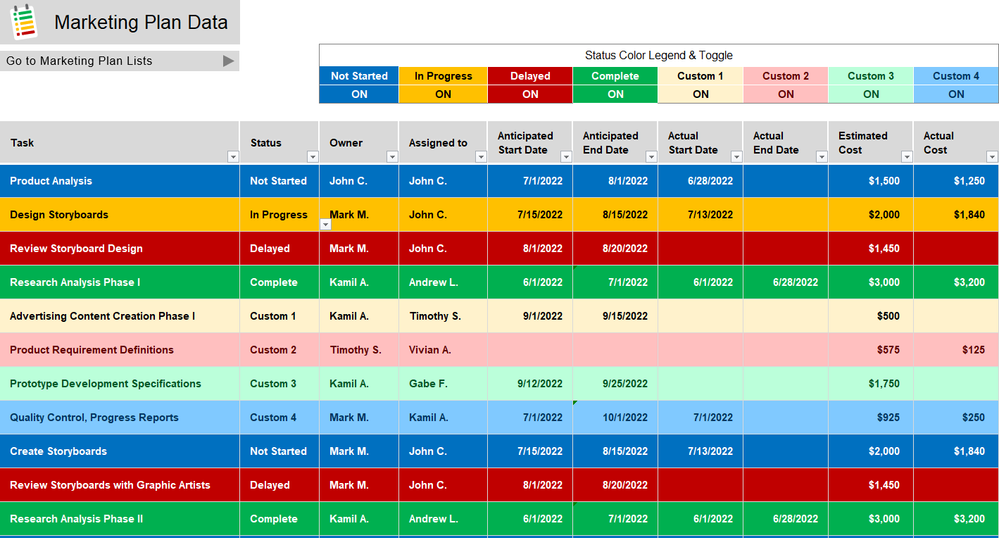Go to Marketing Plan Lists
This screenshot has height=538, width=999.
[x=120, y=61]
